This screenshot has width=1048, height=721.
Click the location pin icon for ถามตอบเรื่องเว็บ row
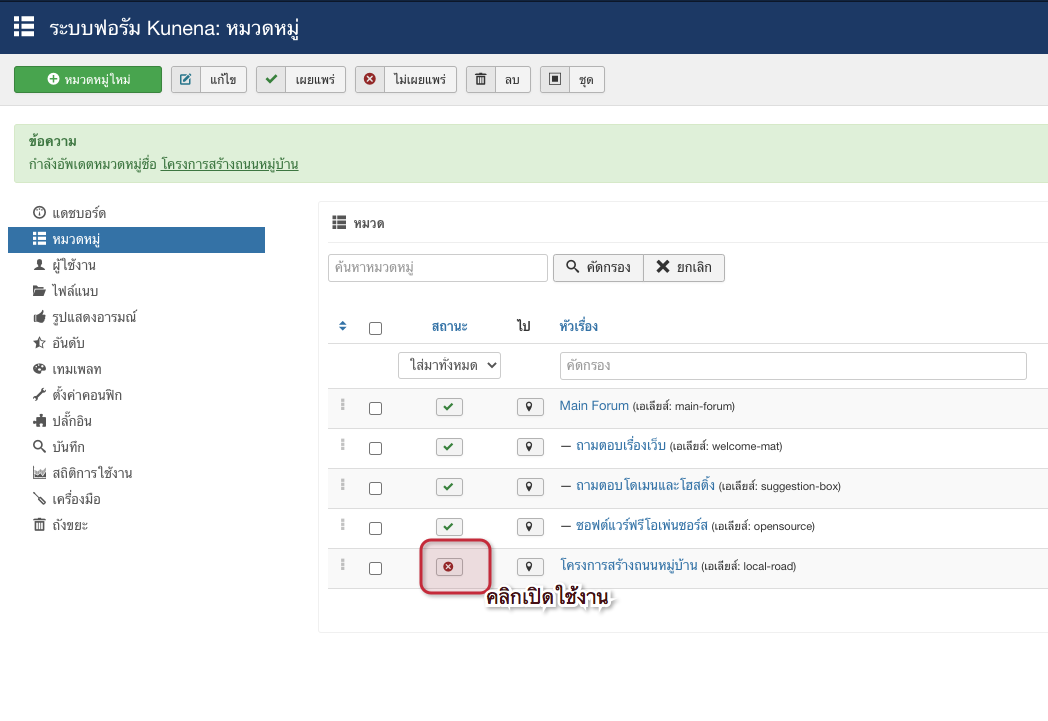(x=529, y=447)
